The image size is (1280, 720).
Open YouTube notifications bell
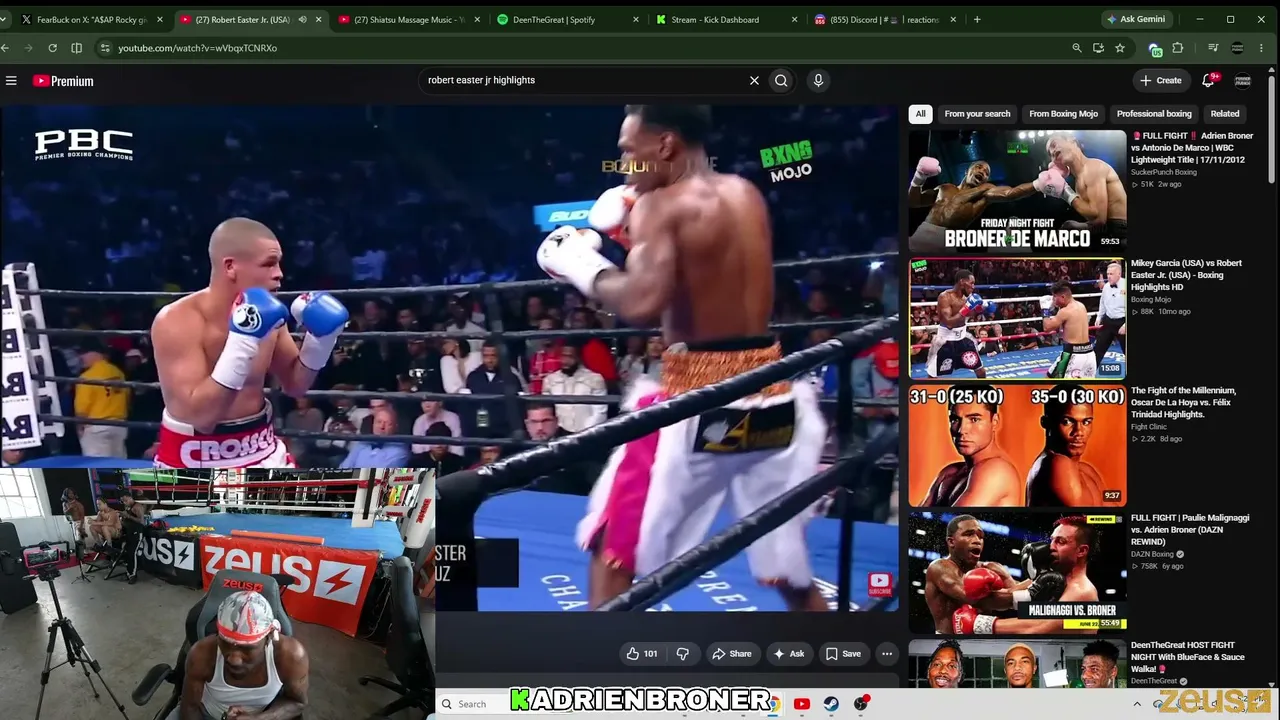point(1208,80)
